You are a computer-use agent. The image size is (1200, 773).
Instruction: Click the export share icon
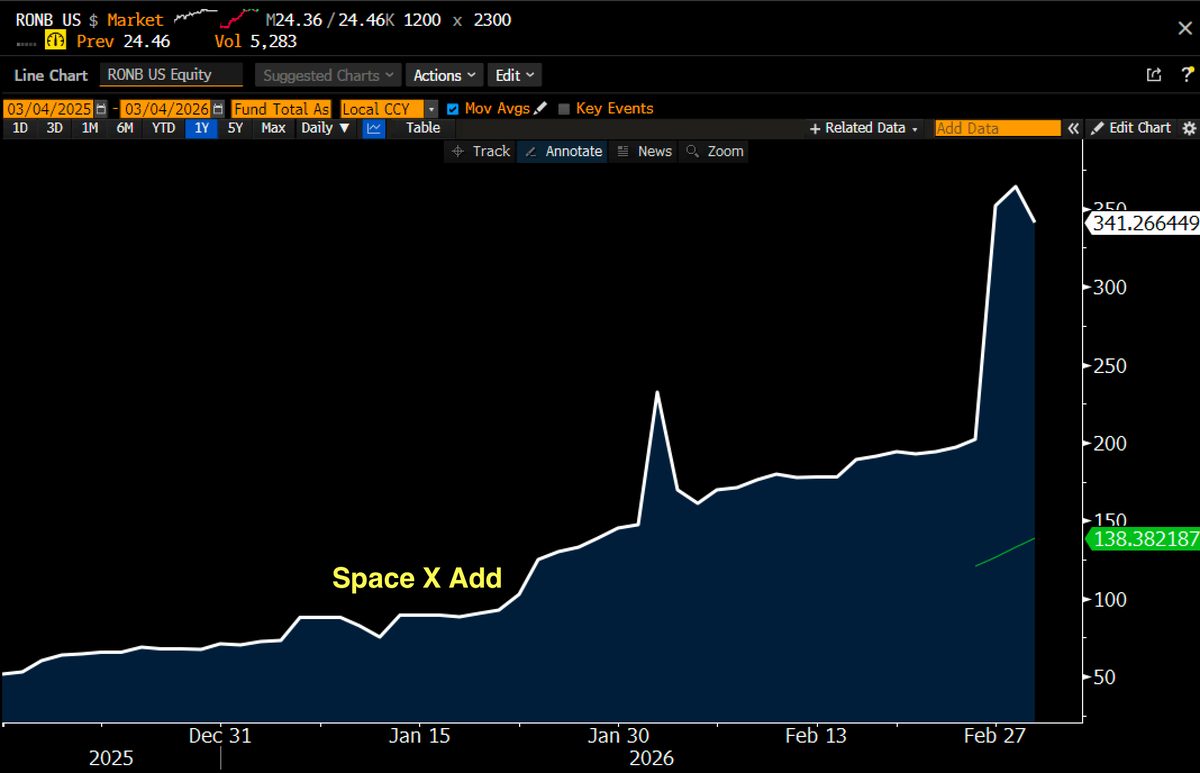(x=1153, y=75)
